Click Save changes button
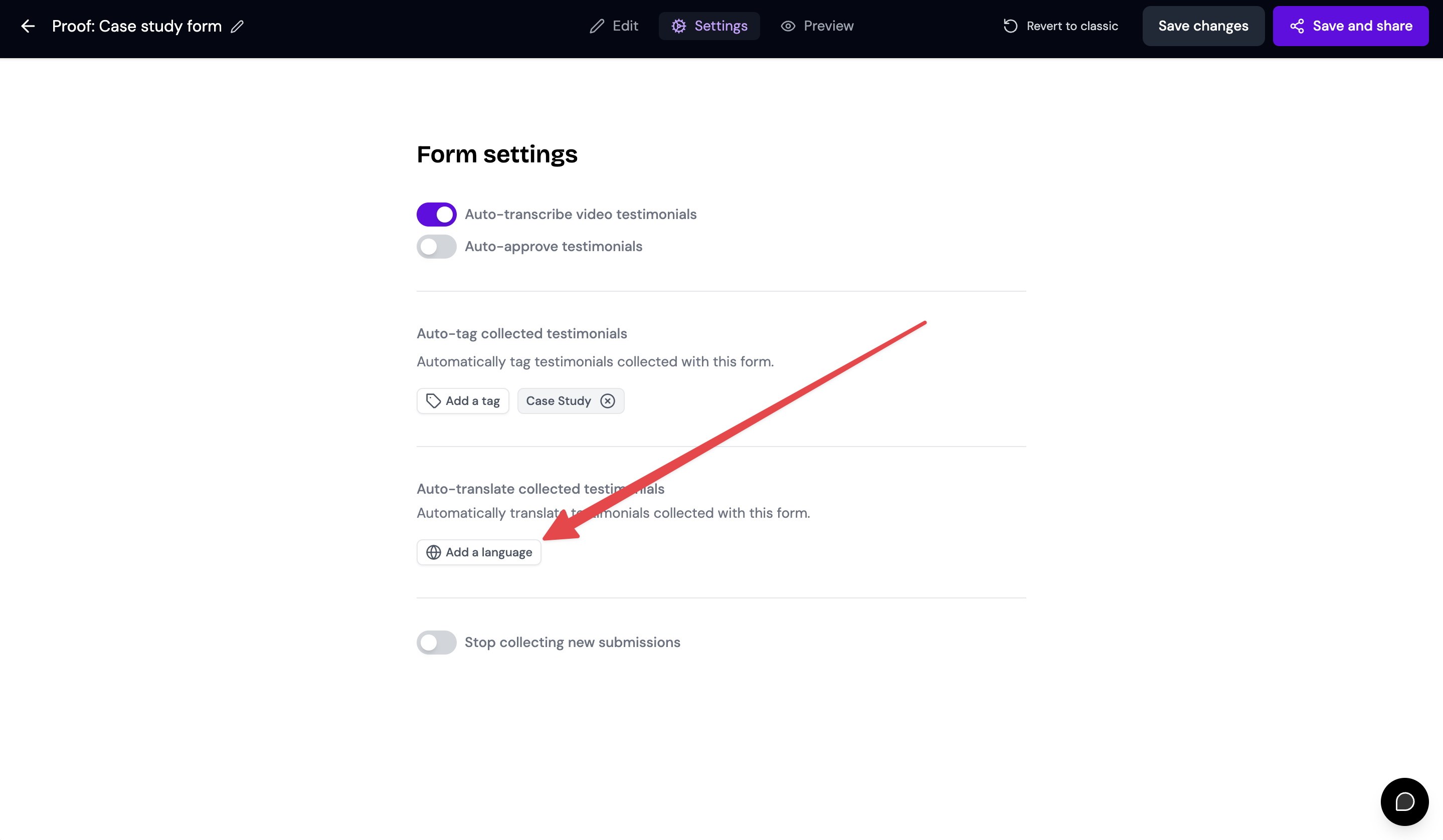Screen dimensions: 1443x840 (1203, 26)
